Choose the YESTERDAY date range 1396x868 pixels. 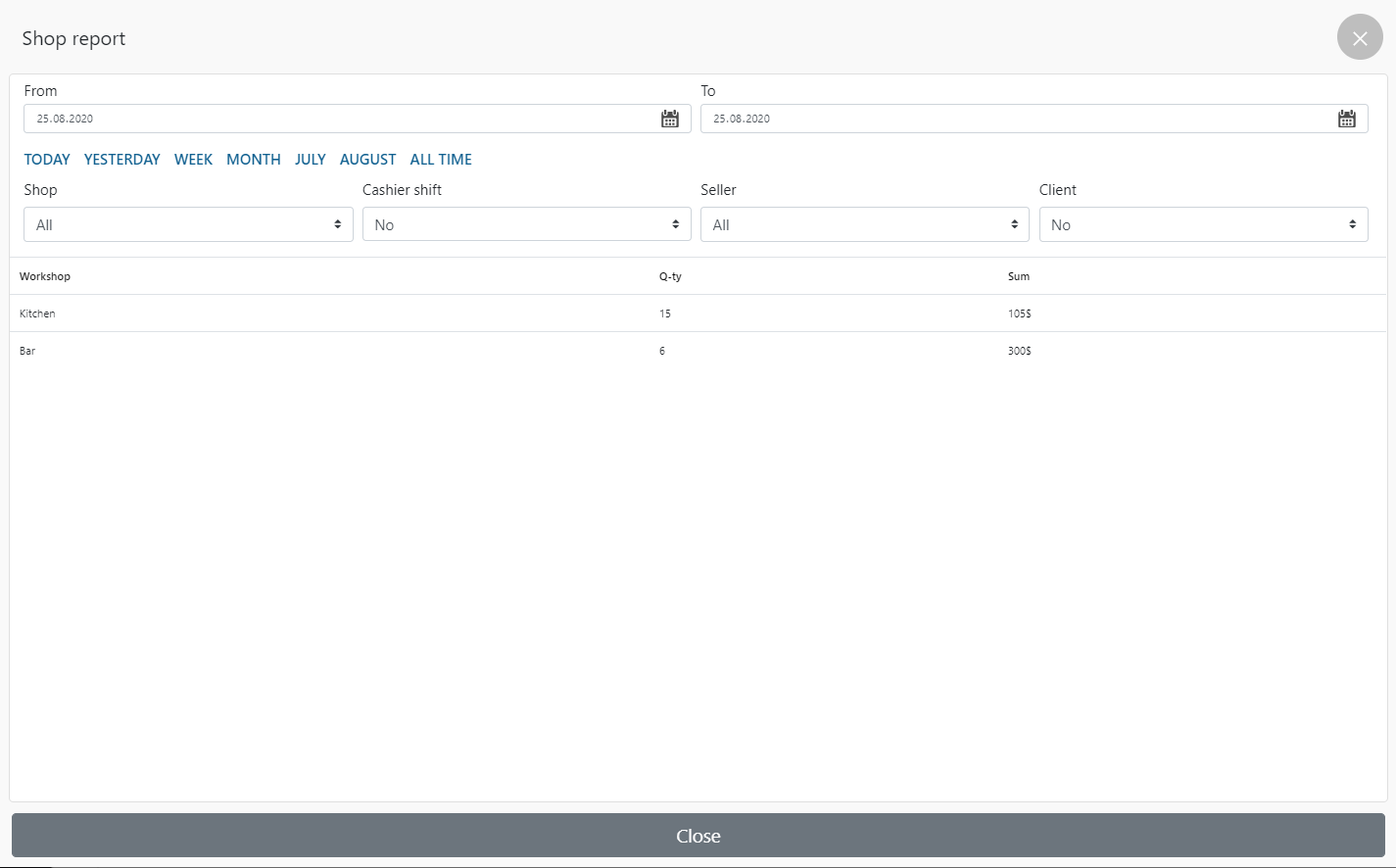coord(121,160)
